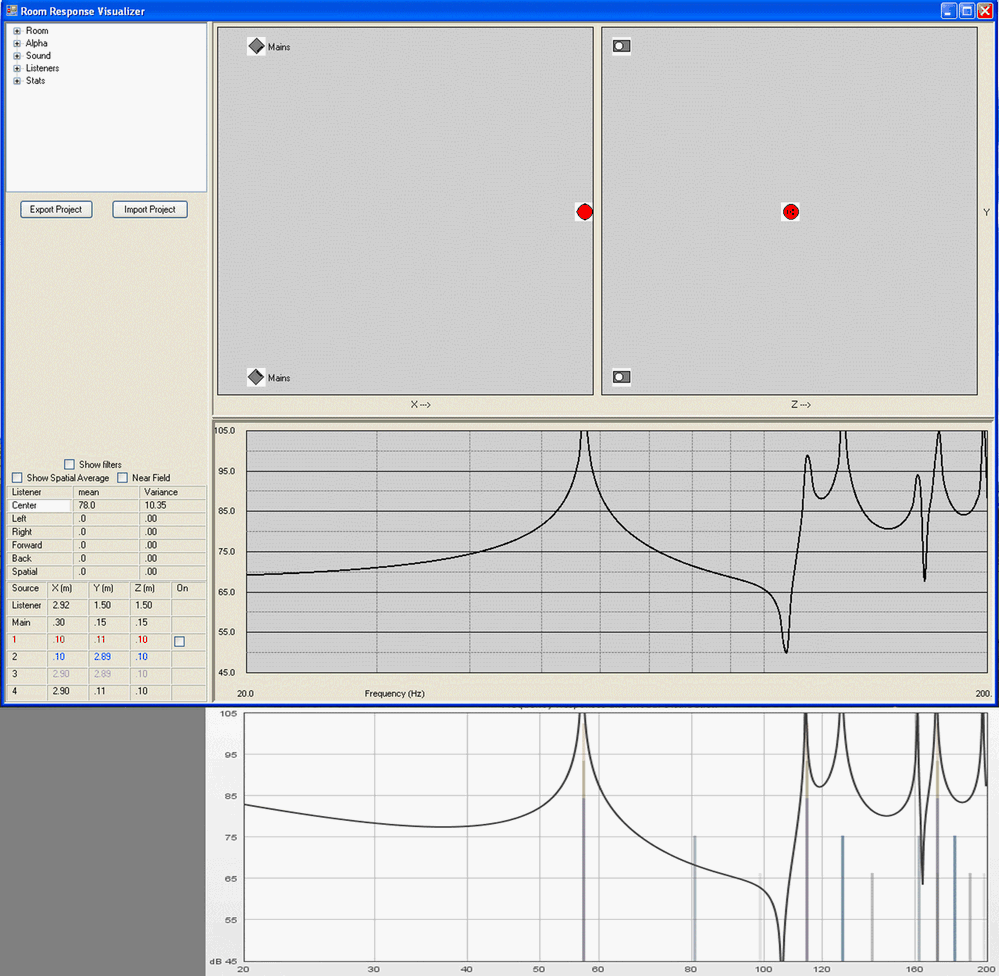The width and height of the screenshot is (999, 976).
Task: Expand the Stats tree node
Action: click(x=17, y=81)
